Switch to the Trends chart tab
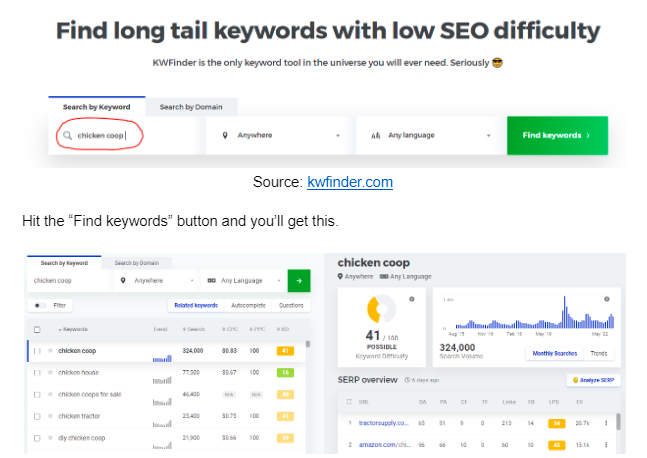The image size is (647, 458). 599,354
